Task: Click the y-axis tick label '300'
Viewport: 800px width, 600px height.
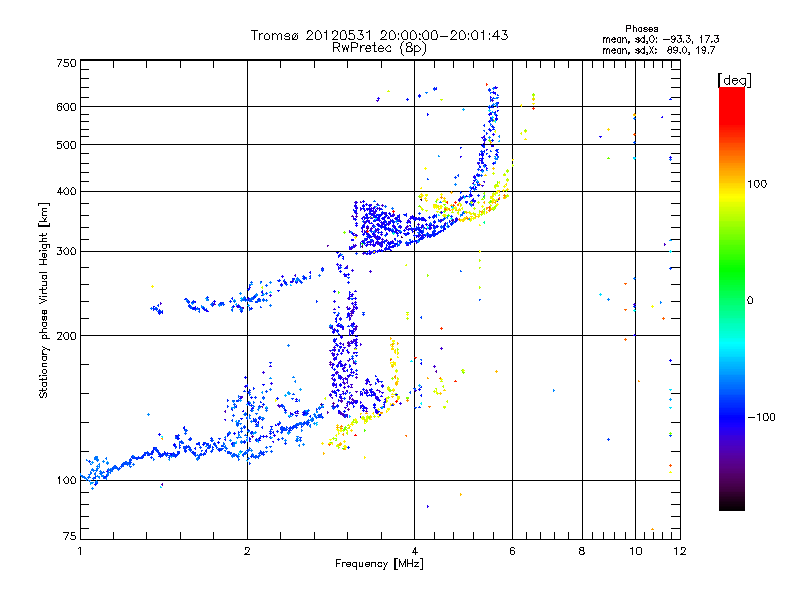Action: pos(66,251)
